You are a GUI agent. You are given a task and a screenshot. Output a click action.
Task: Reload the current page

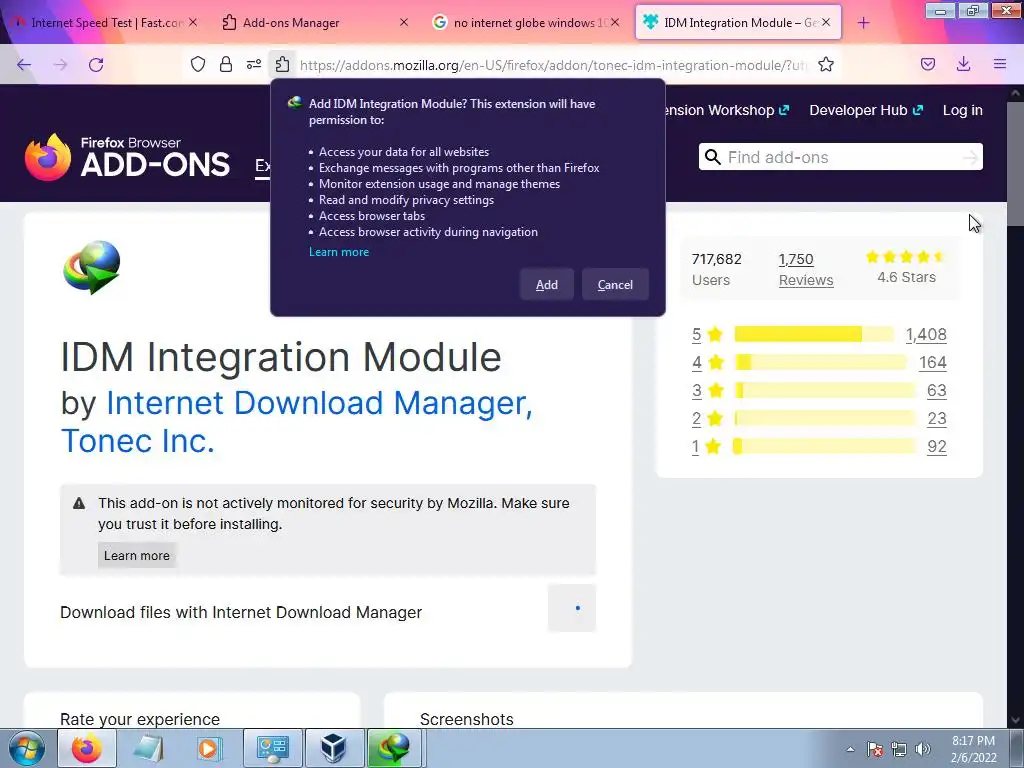96,64
